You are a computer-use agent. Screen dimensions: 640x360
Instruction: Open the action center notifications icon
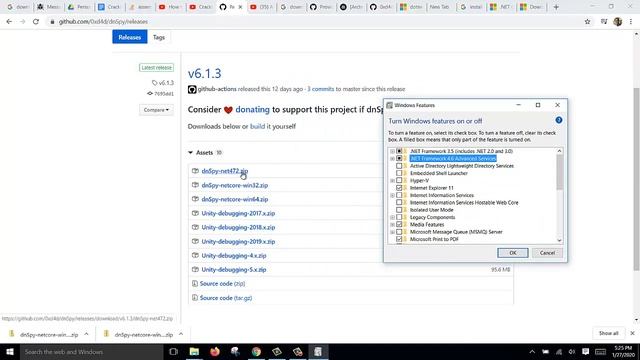pos(585,351)
